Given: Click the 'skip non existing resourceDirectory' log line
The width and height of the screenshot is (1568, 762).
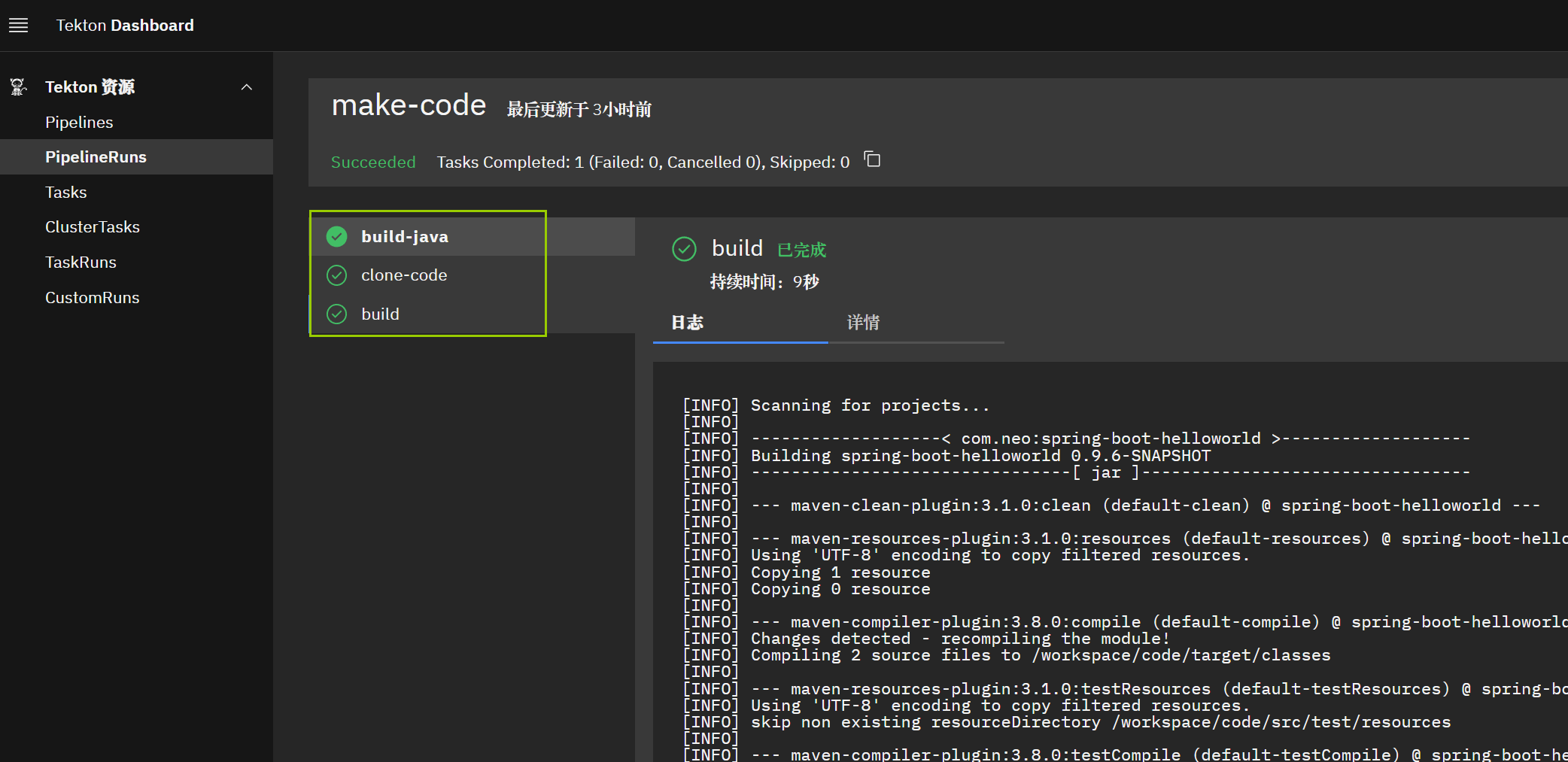Looking at the screenshot, I should 1067,722.
